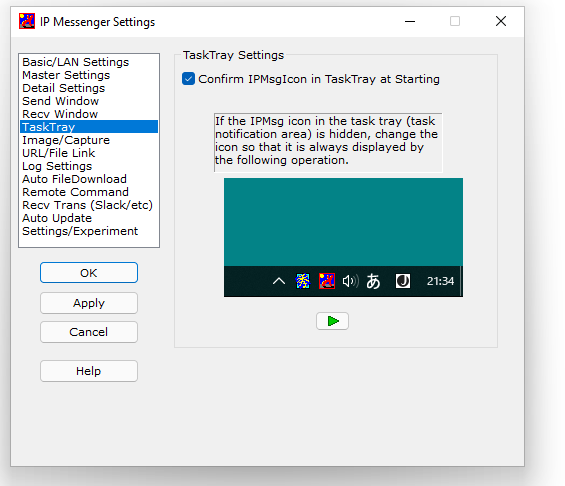Click the 21:34 clock in tray preview
565x486 pixels.
click(x=440, y=281)
